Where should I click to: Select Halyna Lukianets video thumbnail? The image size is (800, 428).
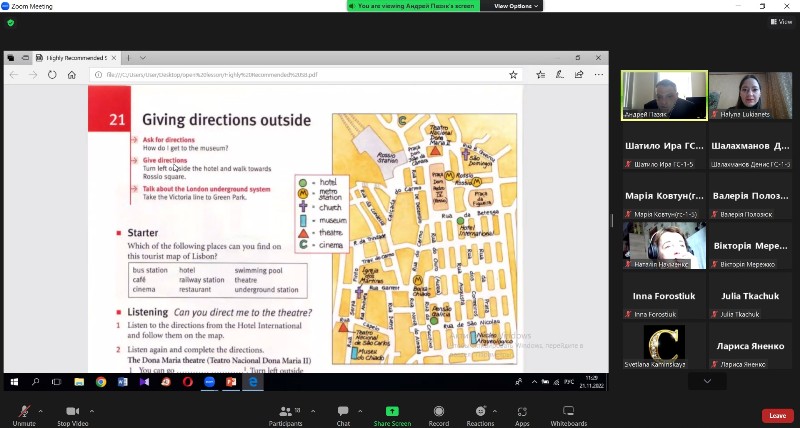(750, 96)
